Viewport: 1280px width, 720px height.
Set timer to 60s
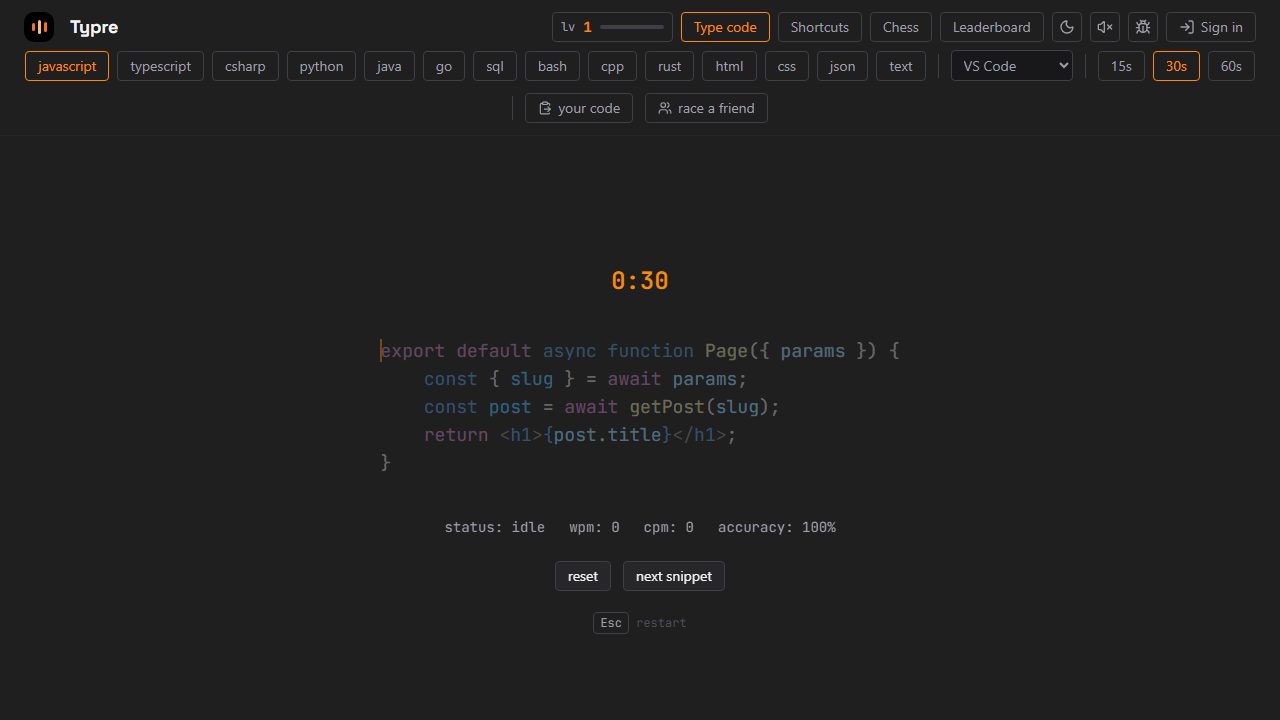point(1231,66)
